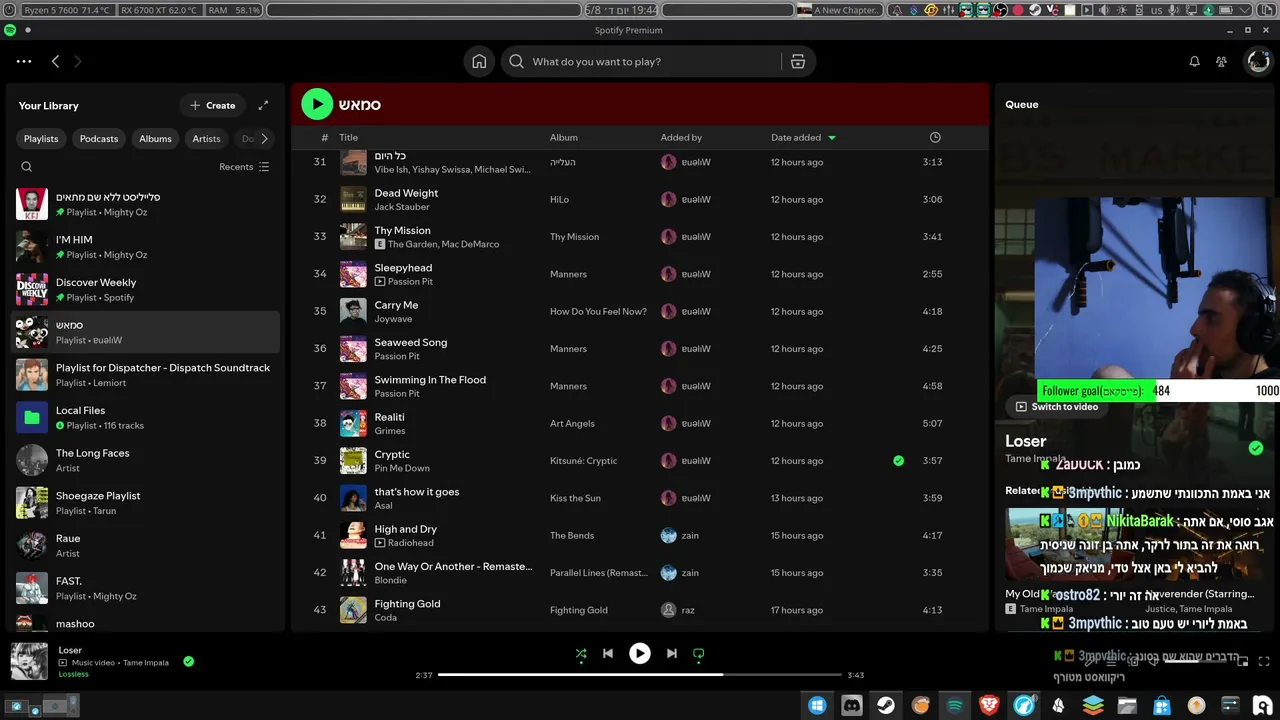Sort tracks by the Album column
Viewport: 1280px width, 720px height.
564,137
